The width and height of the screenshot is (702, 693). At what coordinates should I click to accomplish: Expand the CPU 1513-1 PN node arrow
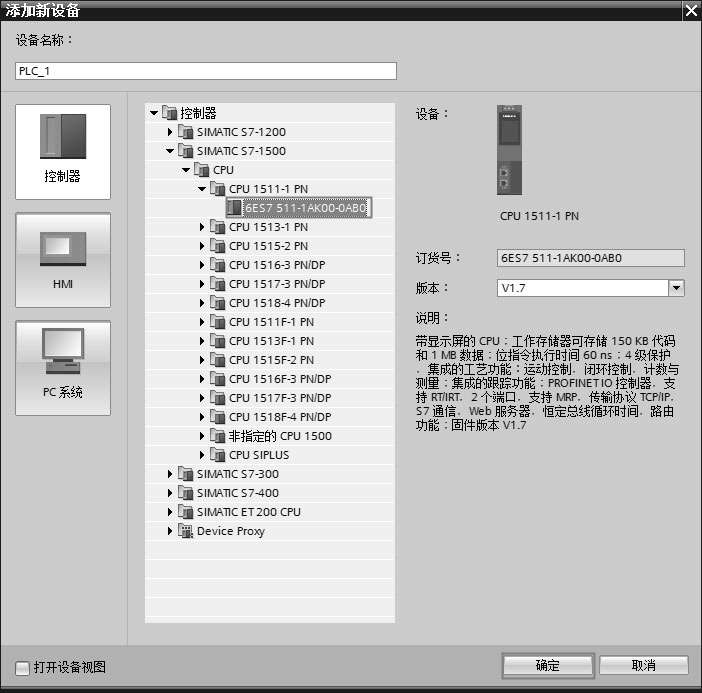(202, 227)
